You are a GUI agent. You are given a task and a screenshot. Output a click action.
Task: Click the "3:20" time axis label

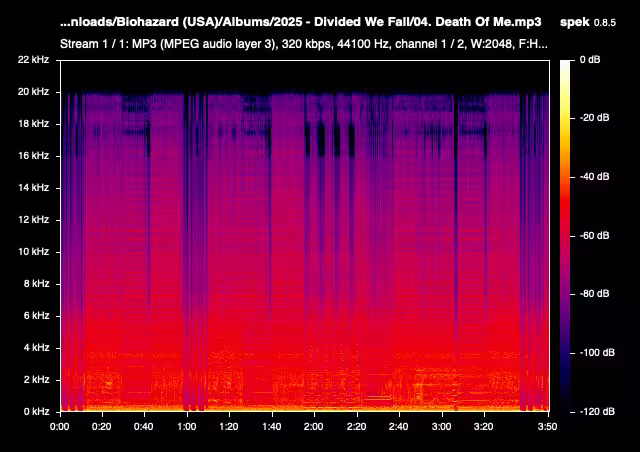484,427
